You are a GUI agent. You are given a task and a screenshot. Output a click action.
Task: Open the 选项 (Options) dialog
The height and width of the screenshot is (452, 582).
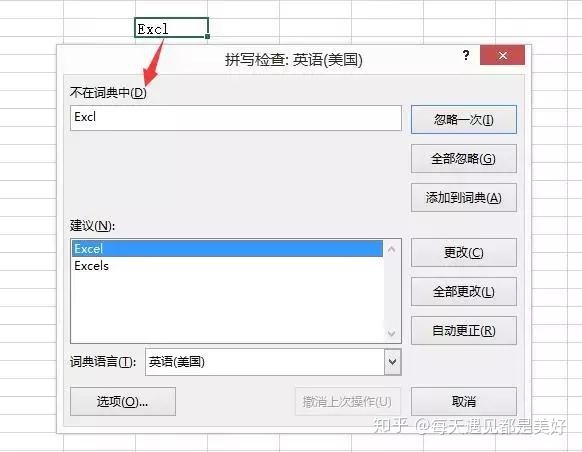click(123, 401)
